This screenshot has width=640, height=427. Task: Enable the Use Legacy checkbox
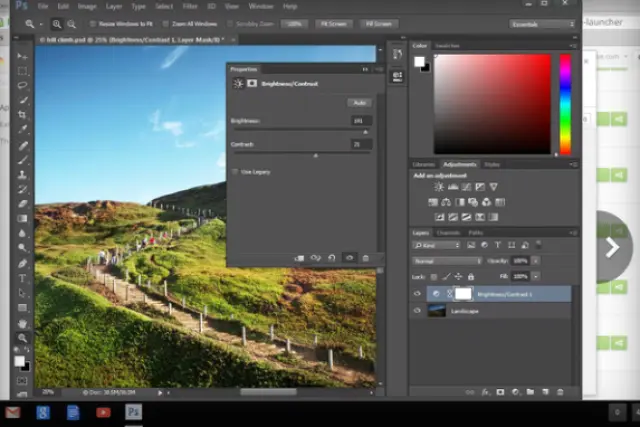[x=236, y=172]
